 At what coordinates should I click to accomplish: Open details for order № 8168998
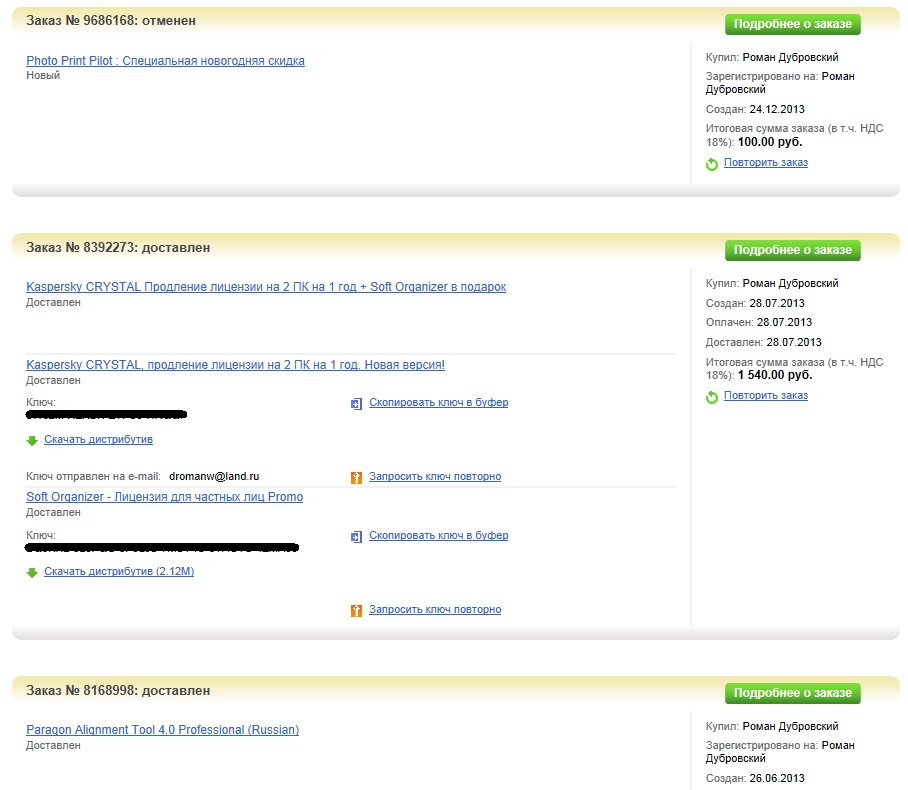[792, 693]
